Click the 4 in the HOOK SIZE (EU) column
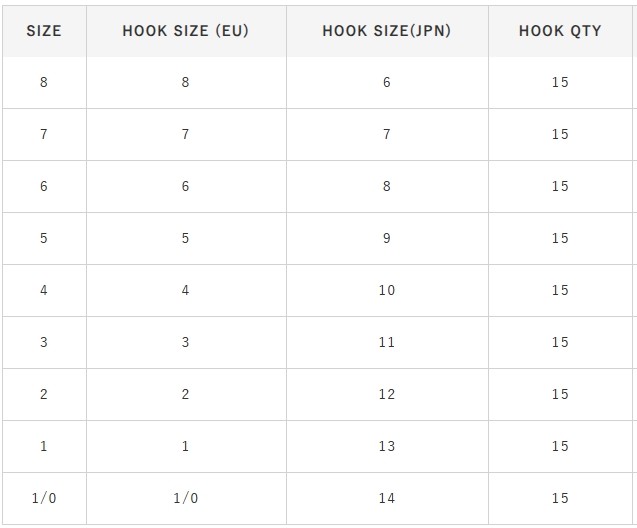 (x=185, y=290)
